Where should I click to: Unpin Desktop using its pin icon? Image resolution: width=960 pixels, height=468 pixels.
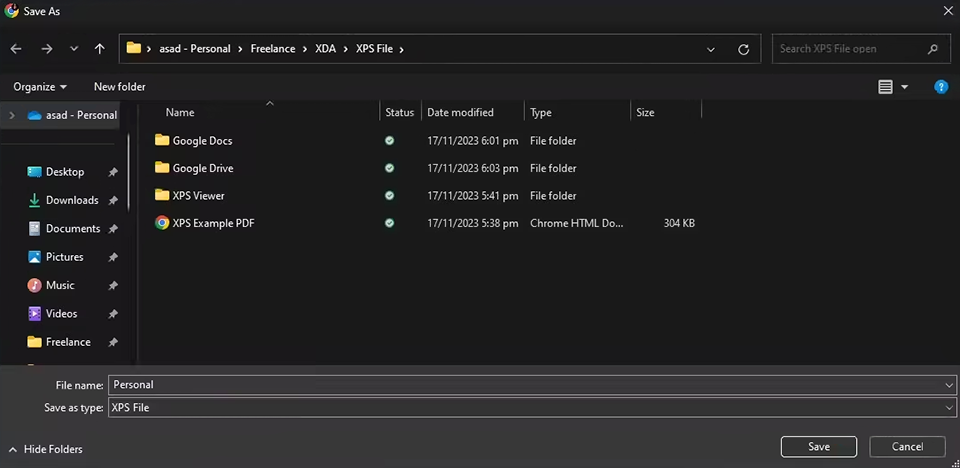click(113, 173)
